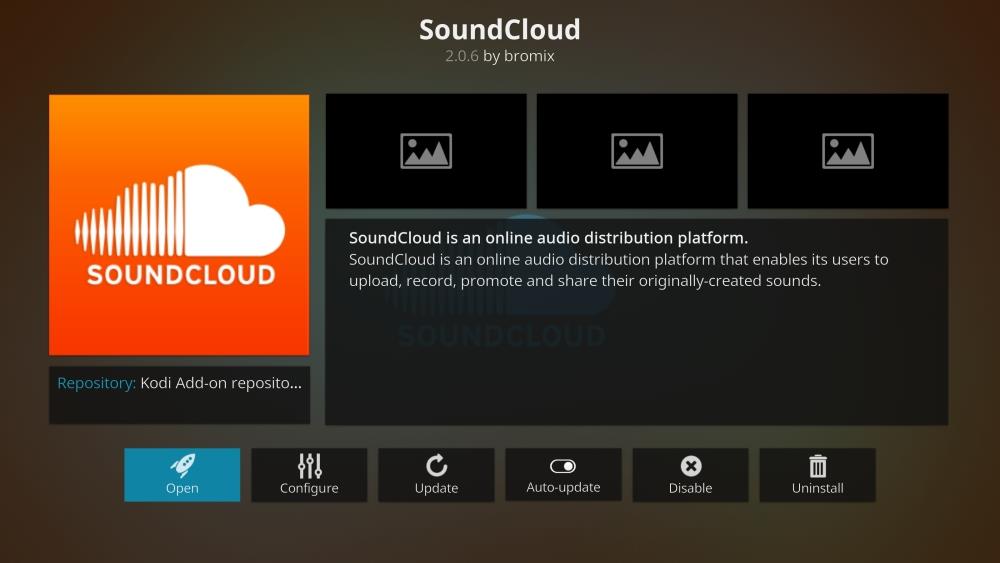
Task: Click the Auto-update text label
Action: (x=563, y=488)
